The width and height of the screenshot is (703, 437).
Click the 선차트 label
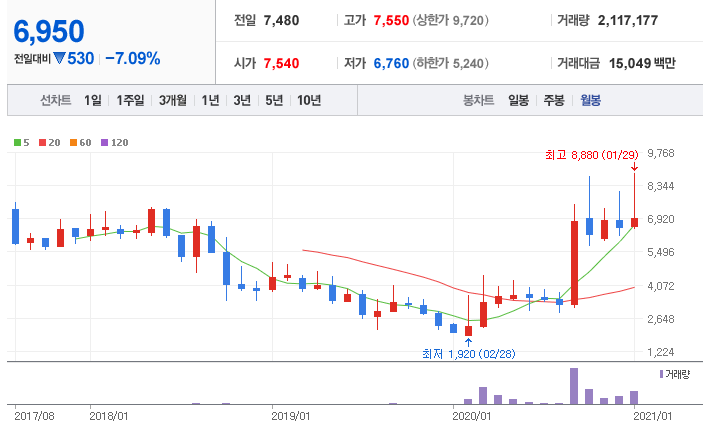(x=56, y=100)
